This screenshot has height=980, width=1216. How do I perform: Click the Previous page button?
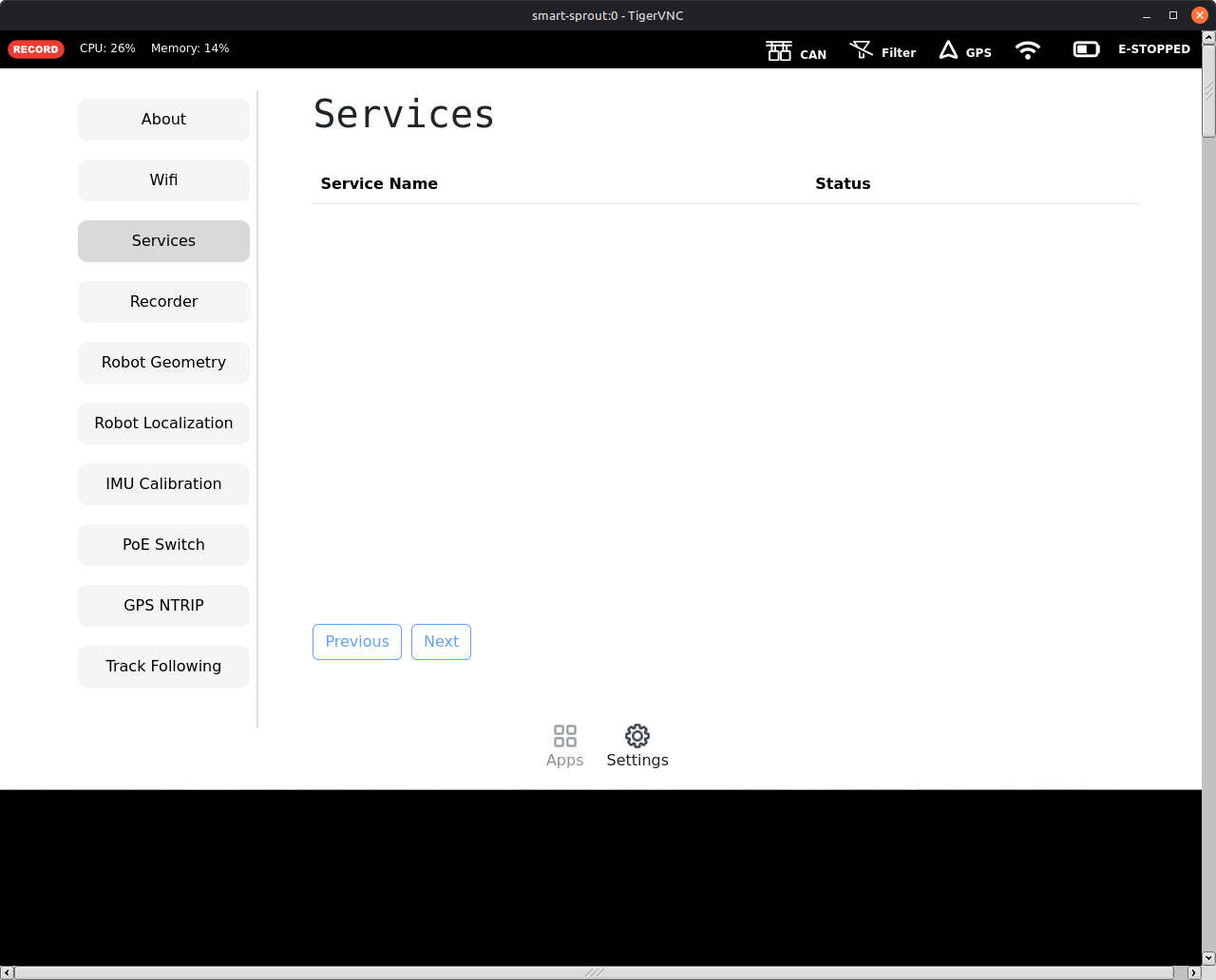click(x=357, y=642)
